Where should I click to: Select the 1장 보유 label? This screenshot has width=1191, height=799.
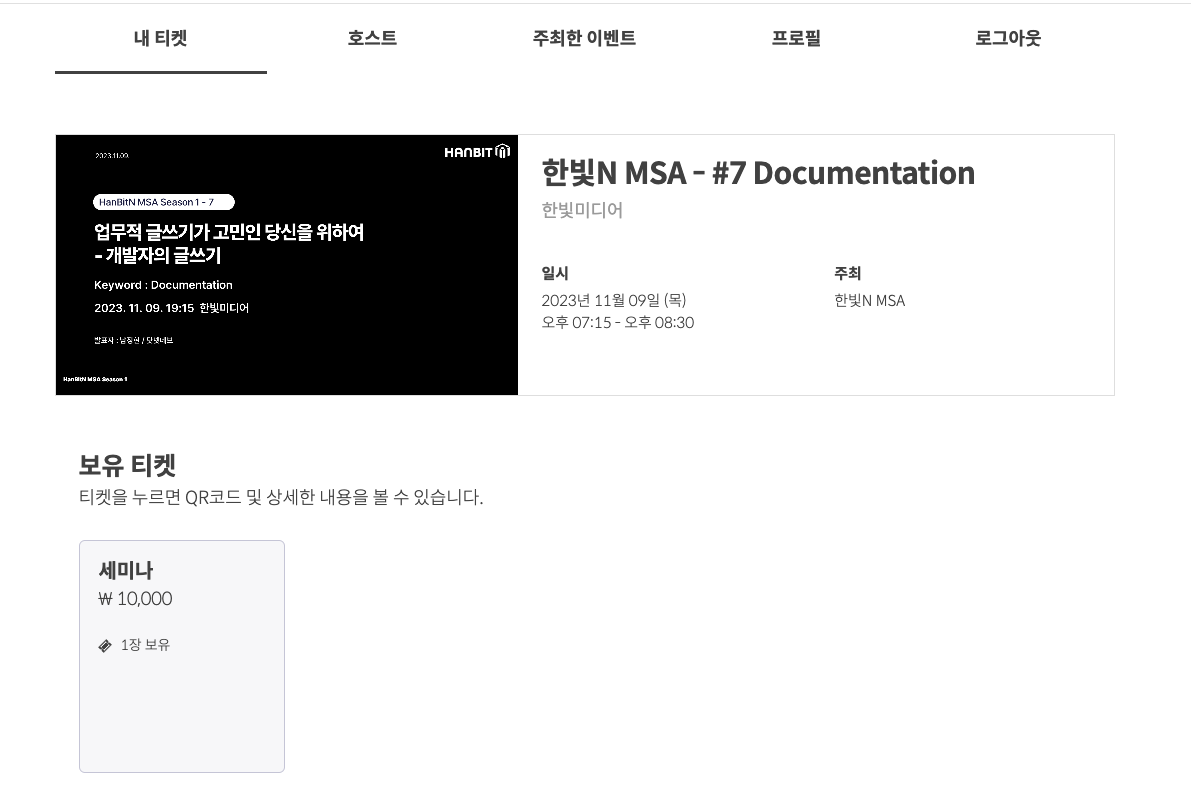(145, 645)
